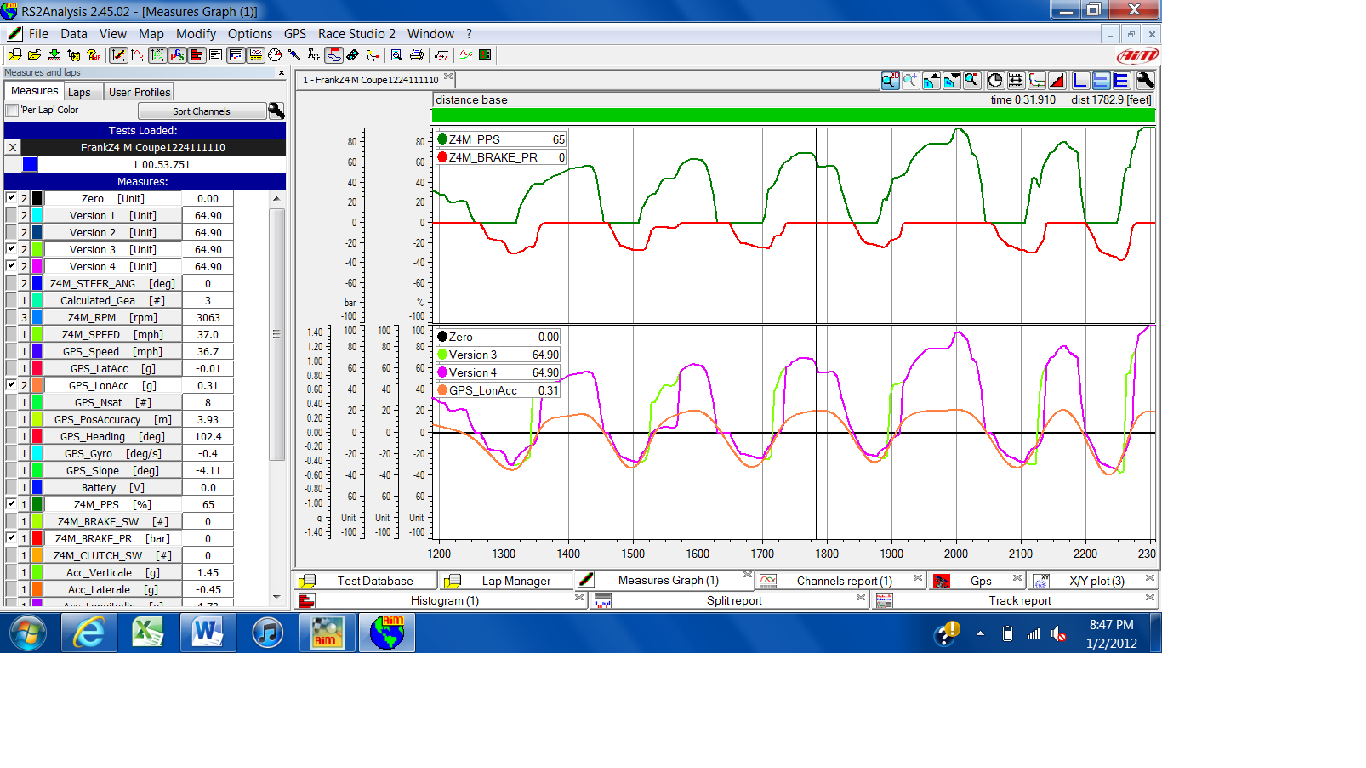Click the Z4M_STEER_ANG [deg] channel button
The width and height of the screenshot is (1366, 768).
click(112, 284)
